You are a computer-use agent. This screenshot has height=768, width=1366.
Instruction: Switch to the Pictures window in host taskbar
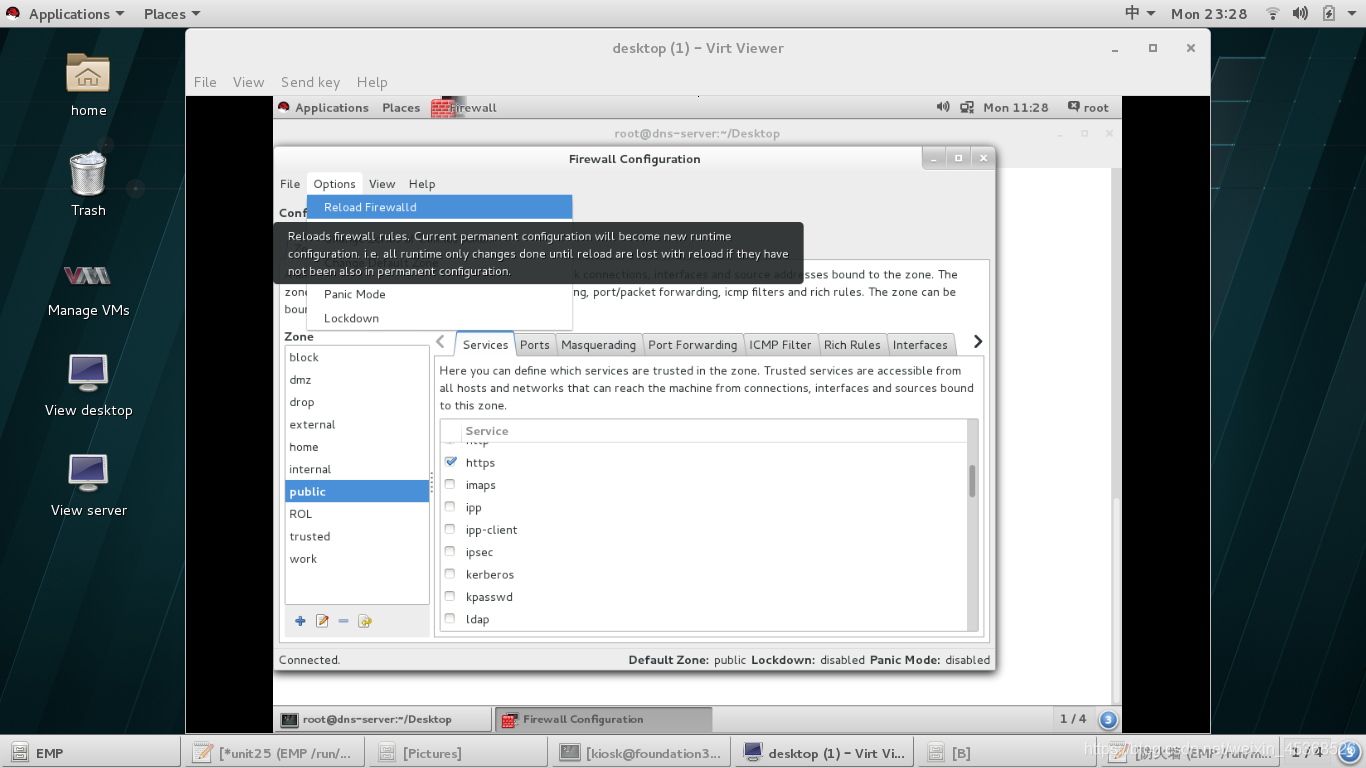[x=457, y=753]
